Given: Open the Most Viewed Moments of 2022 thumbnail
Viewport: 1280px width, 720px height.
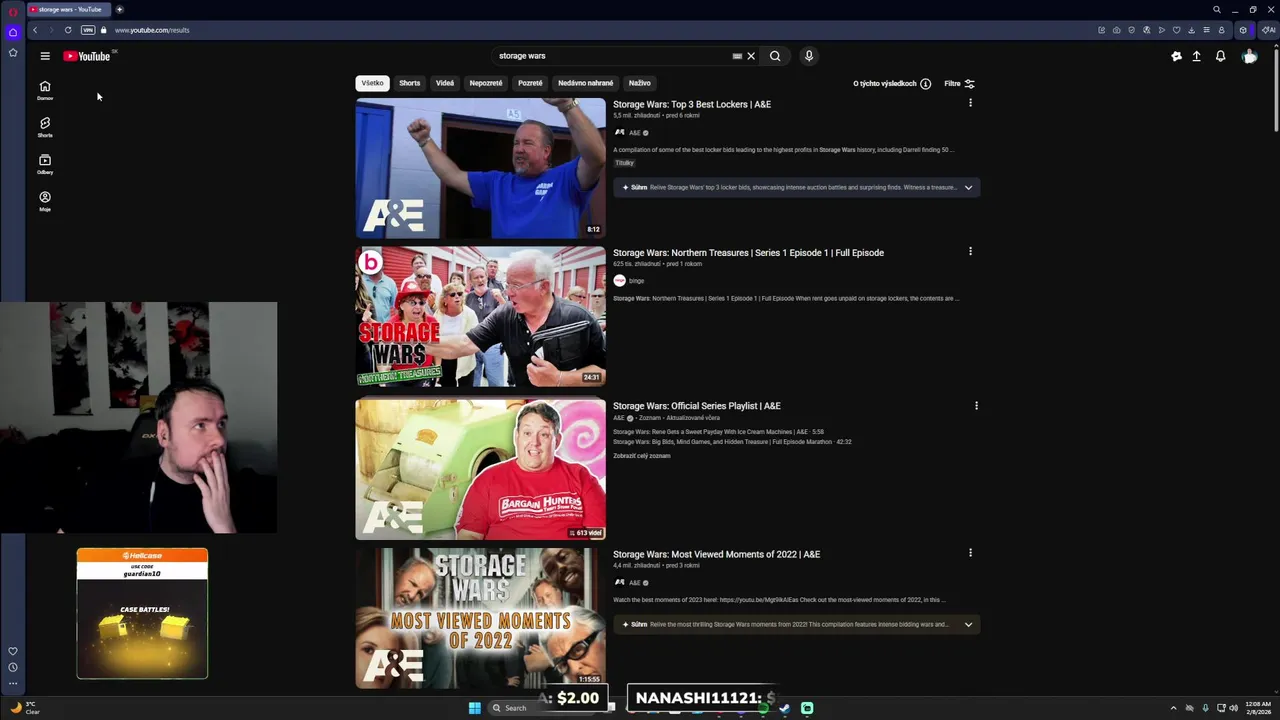Looking at the screenshot, I should pyautogui.click(x=480, y=618).
